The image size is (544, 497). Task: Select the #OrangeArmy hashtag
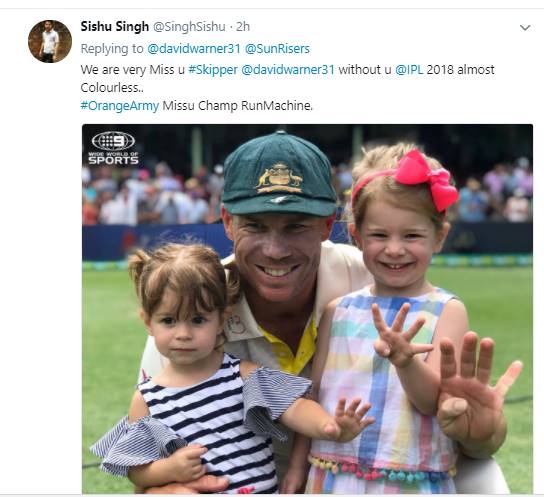(x=120, y=105)
